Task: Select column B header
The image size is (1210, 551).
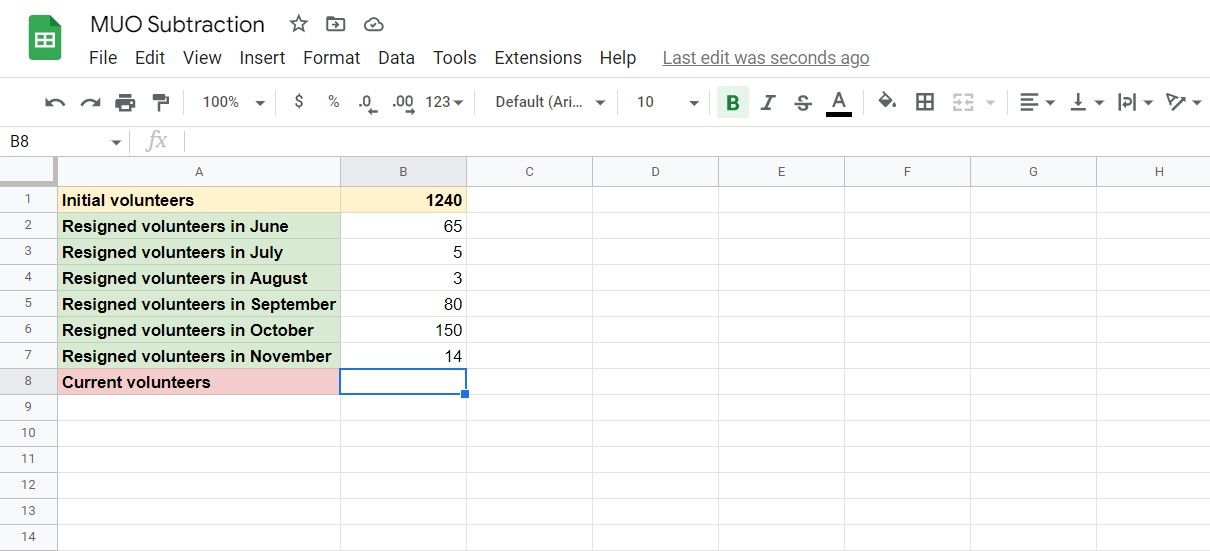Action: pos(403,172)
